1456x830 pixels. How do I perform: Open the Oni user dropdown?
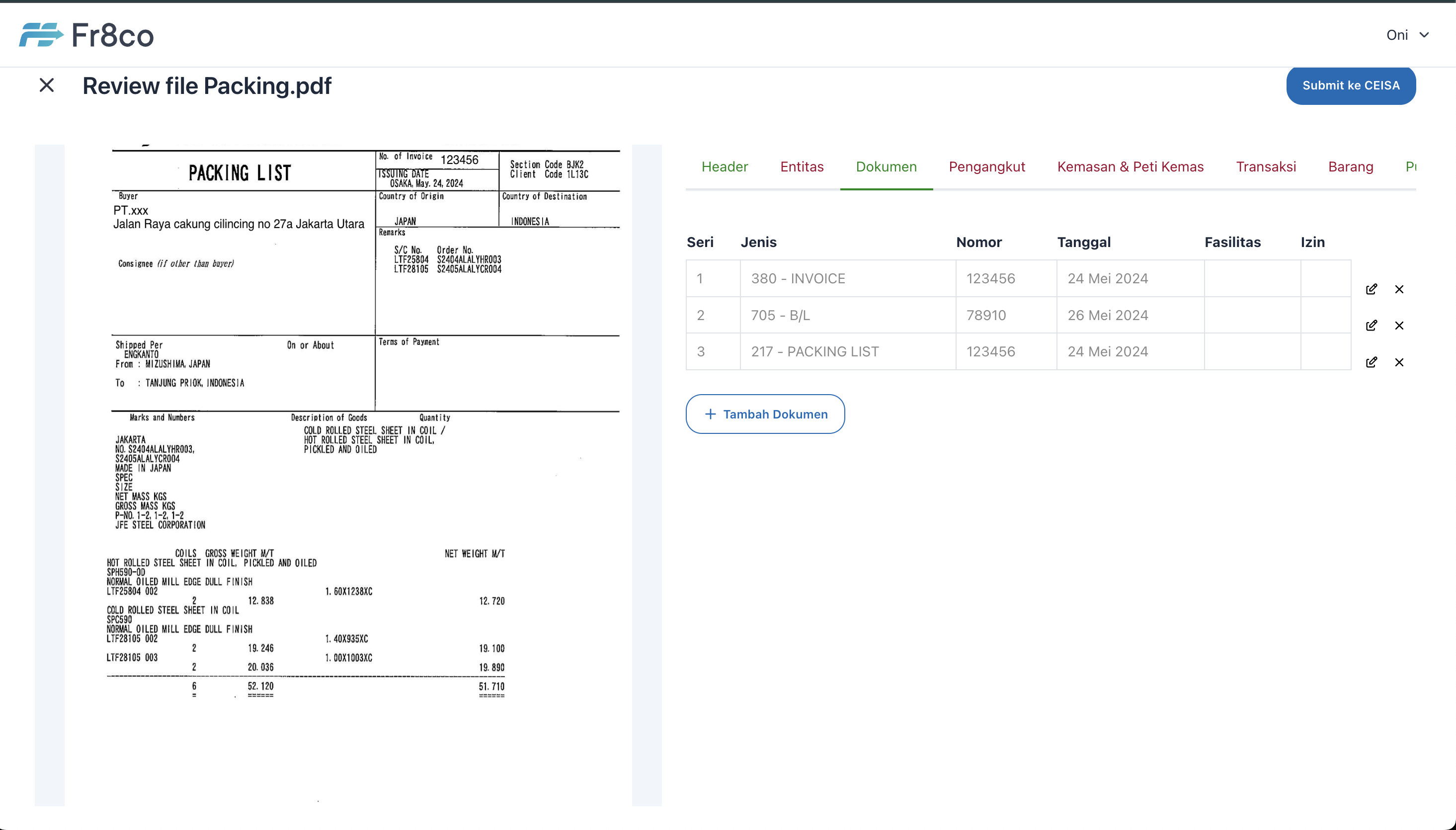(1407, 35)
